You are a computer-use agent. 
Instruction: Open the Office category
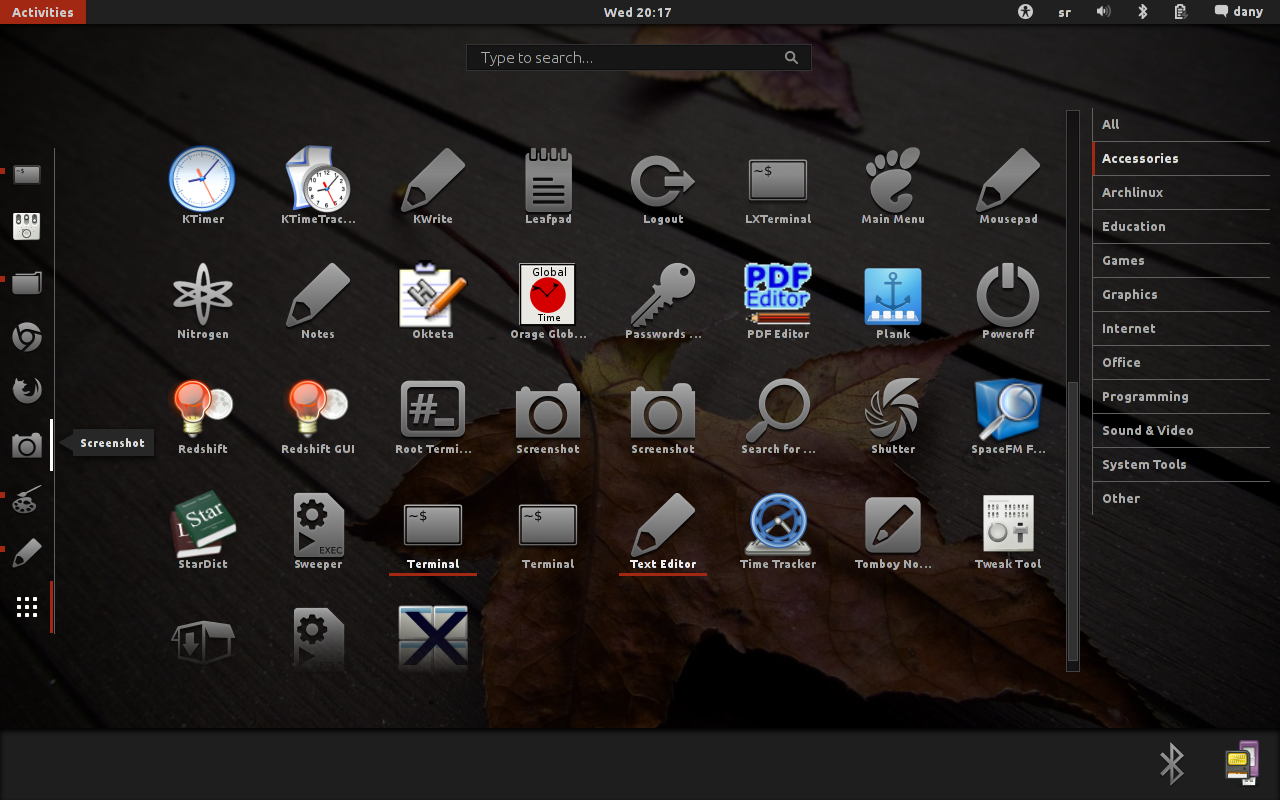point(1181,362)
